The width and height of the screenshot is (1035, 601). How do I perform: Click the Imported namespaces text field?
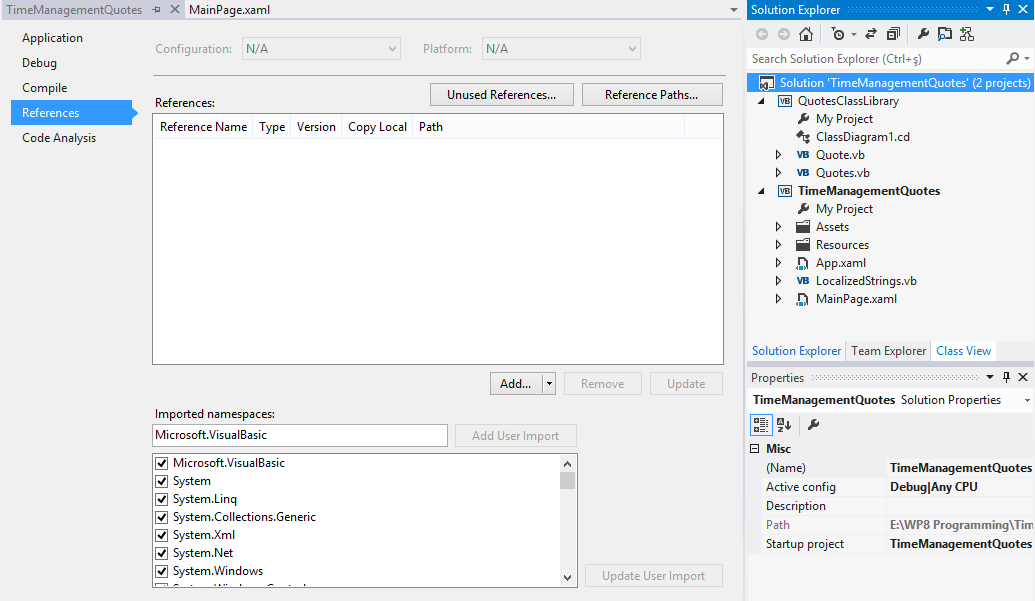[x=300, y=435]
